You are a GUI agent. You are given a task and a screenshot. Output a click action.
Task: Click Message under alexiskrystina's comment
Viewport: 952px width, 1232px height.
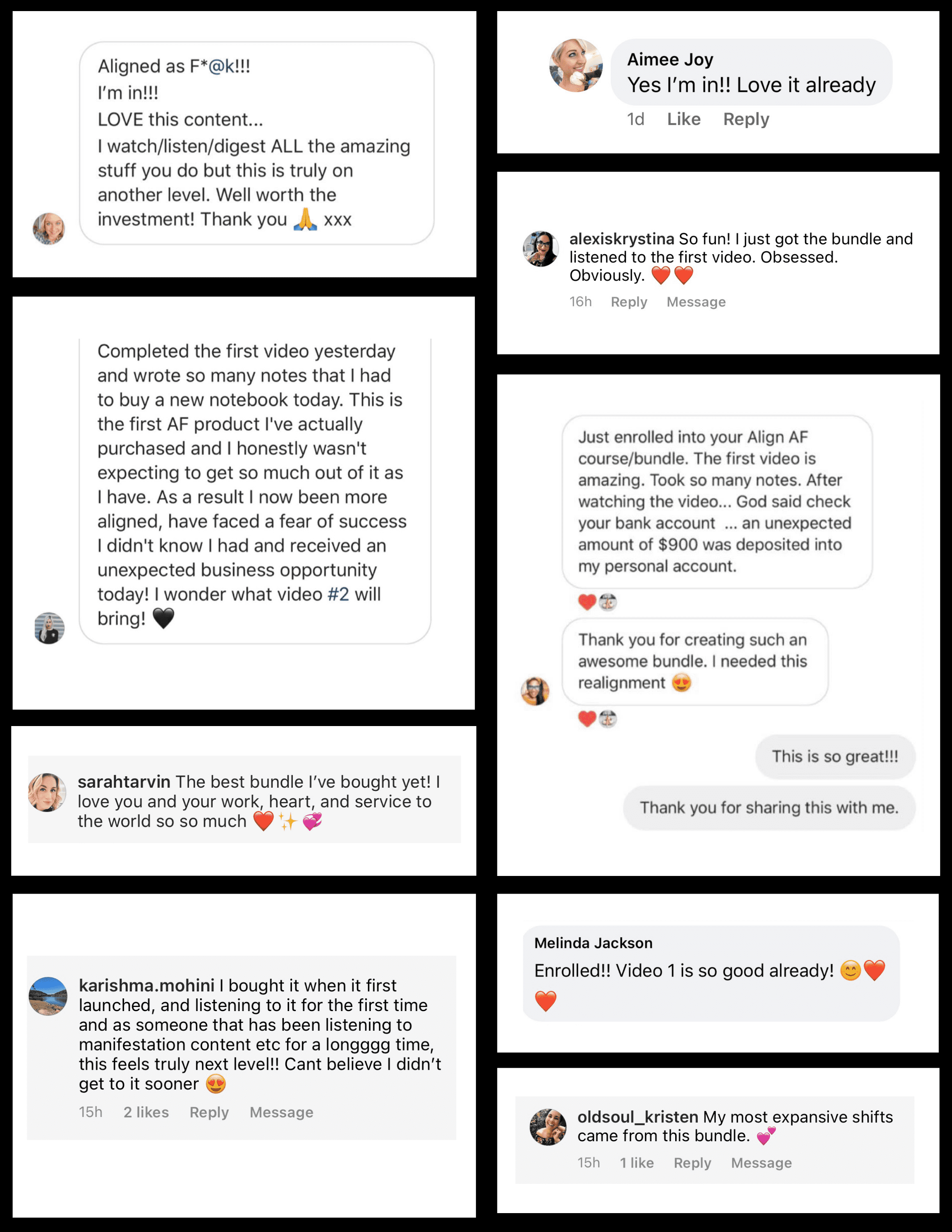pos(695,302)
